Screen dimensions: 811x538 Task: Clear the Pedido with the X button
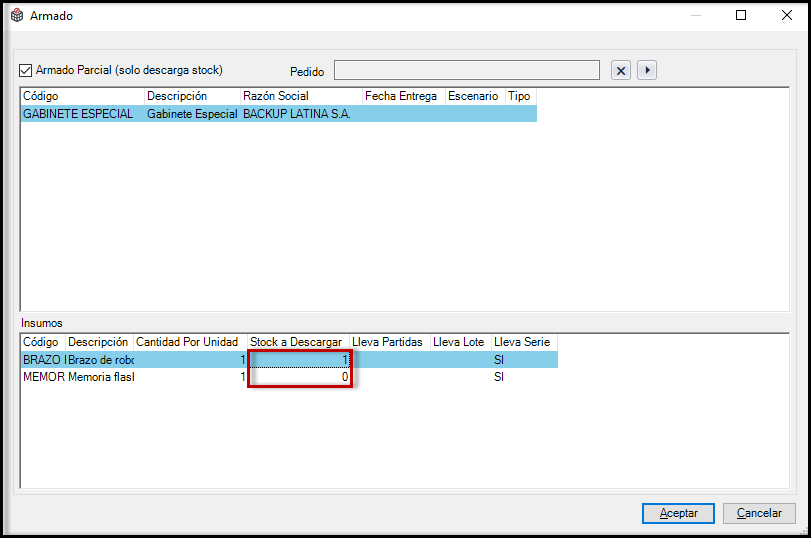point(621,70)
